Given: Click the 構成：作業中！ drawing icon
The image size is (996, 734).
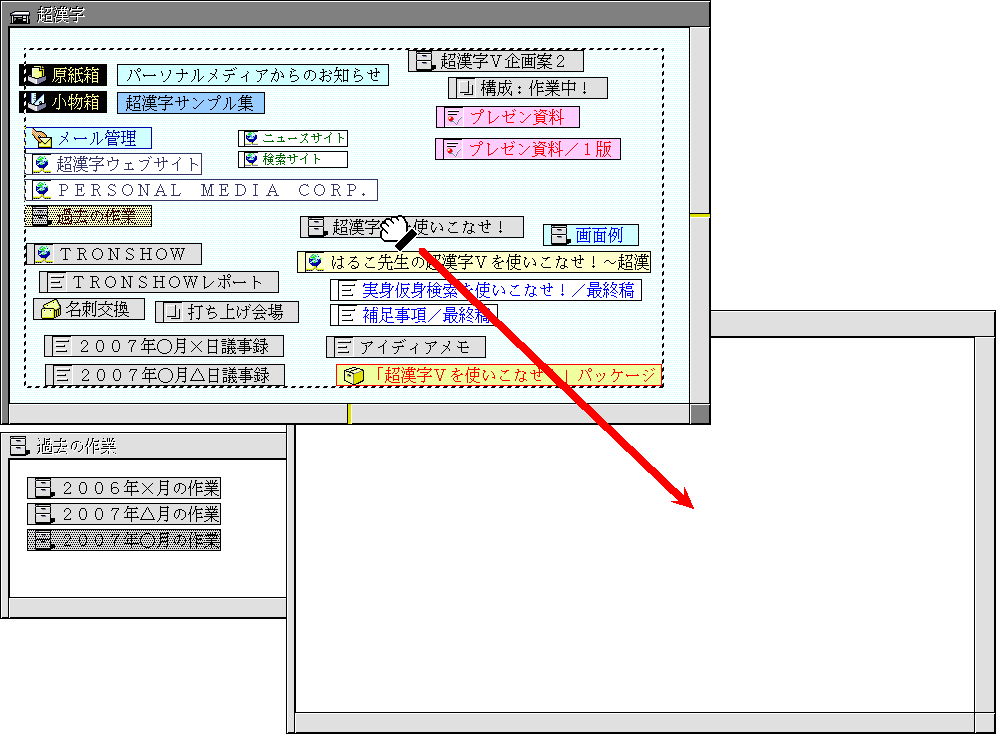Looking at the screenshot, I should click(464, 88).
